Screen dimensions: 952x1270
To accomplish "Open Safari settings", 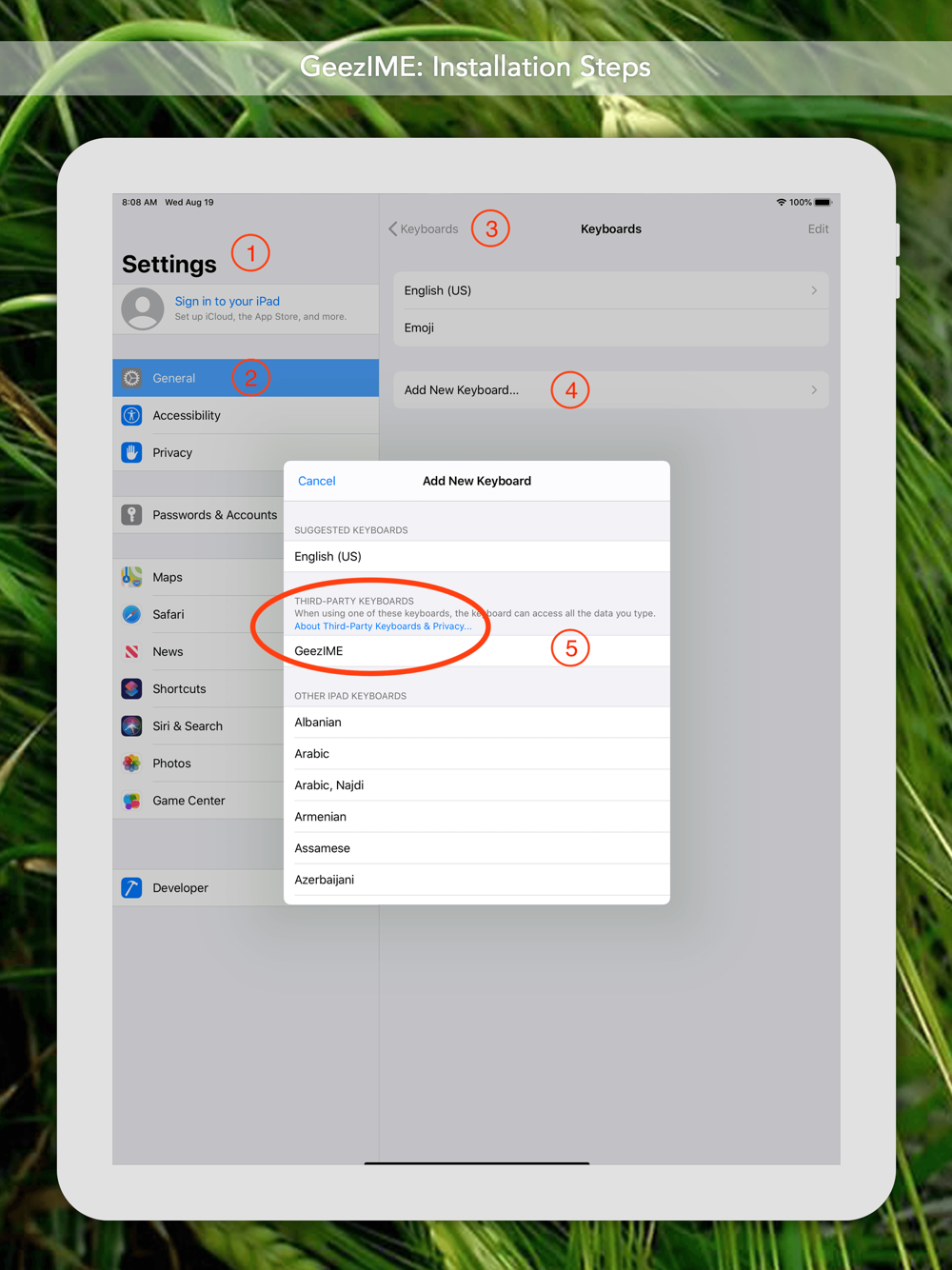I will 198,614.
